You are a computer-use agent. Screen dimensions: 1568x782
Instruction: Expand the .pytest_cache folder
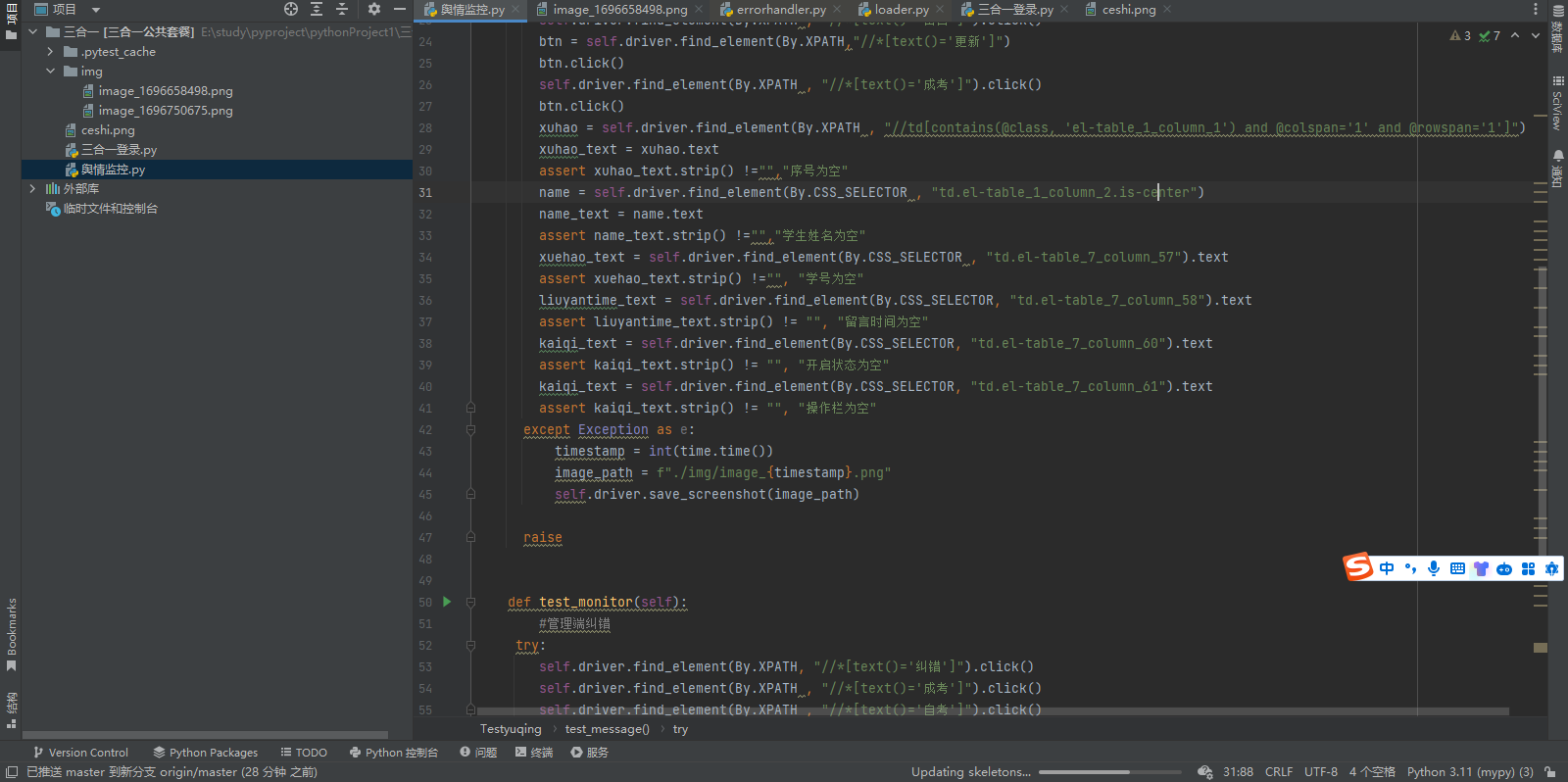coord(50,51)
